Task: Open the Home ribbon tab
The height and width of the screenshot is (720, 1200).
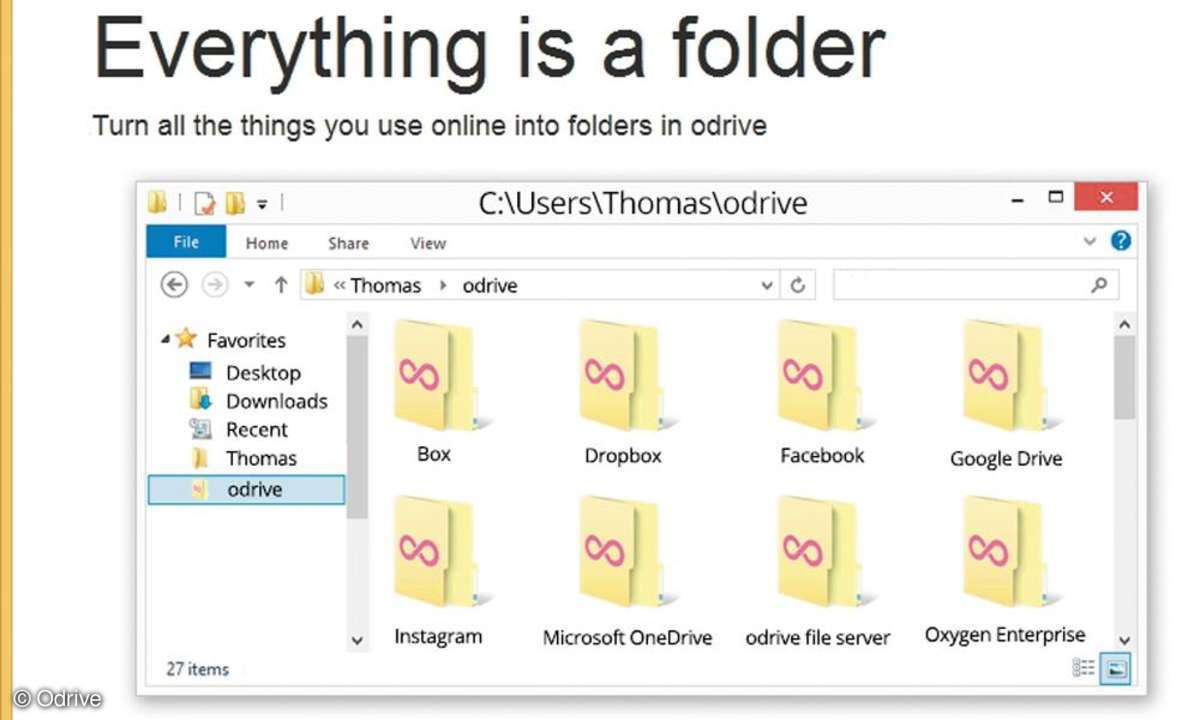Action: 267,243
